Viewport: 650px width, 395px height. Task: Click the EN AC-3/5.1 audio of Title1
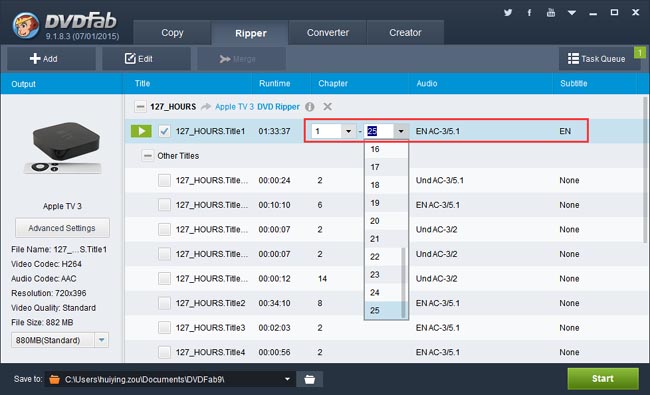click(x=438, y=131)
